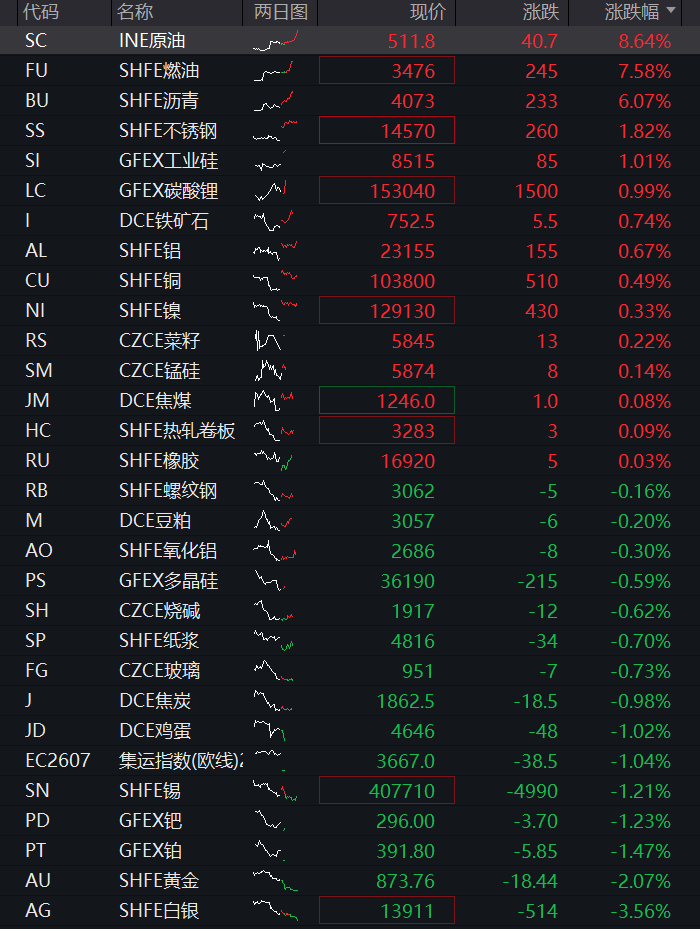Screen dimensions: 700x929
Task: Sort by the 涨跌 column header
Action: (x=541, y=12)
